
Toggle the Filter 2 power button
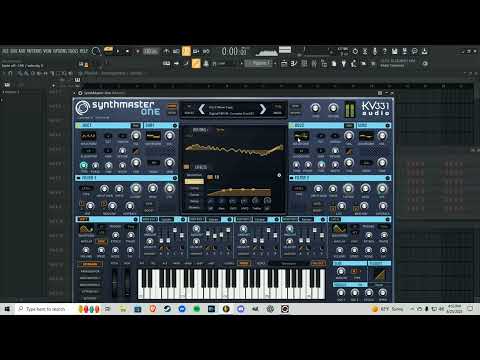click(388, 178)
